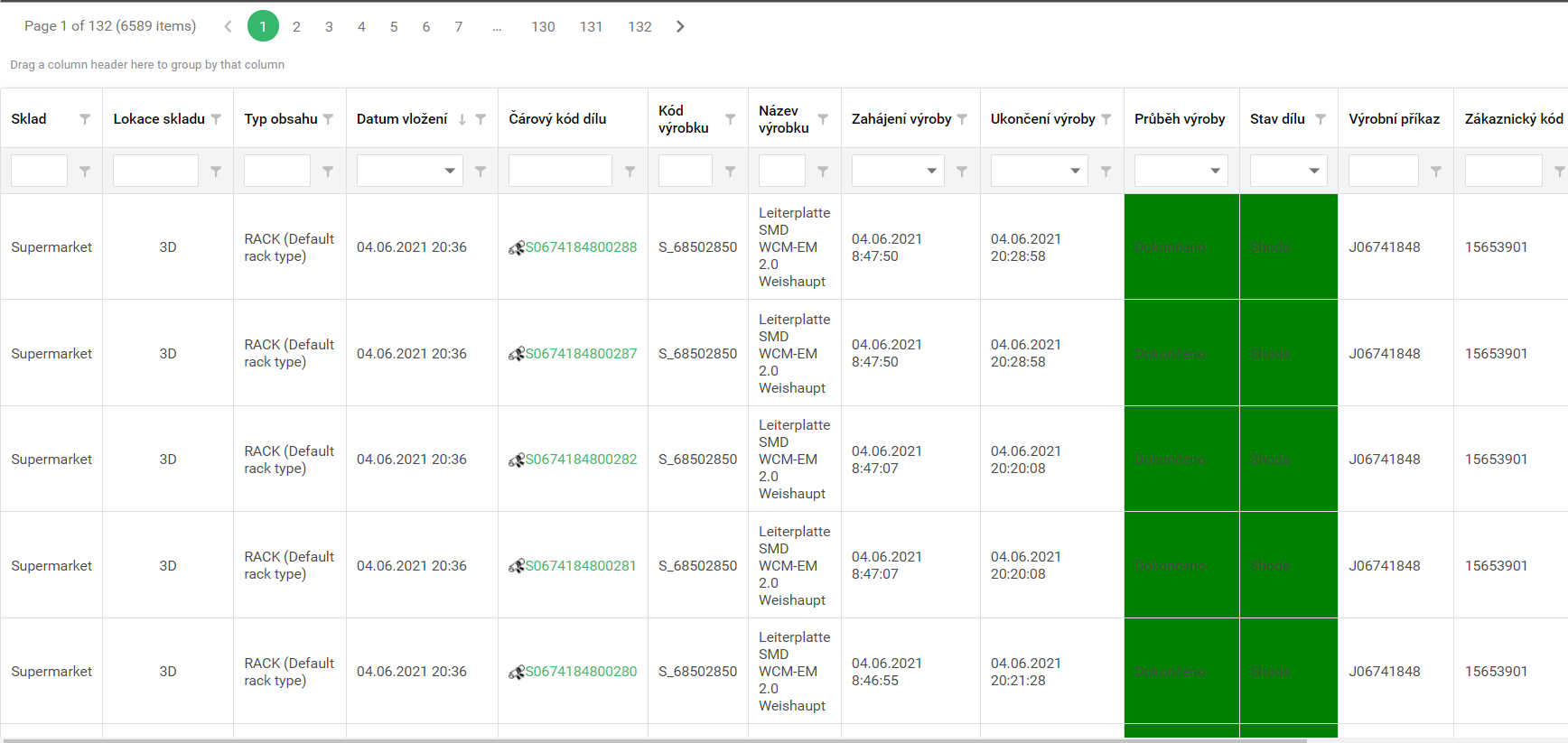This screenshot has width=1568, height=743.
Task: Go to page 2 of results
Action: coord(296,27)
